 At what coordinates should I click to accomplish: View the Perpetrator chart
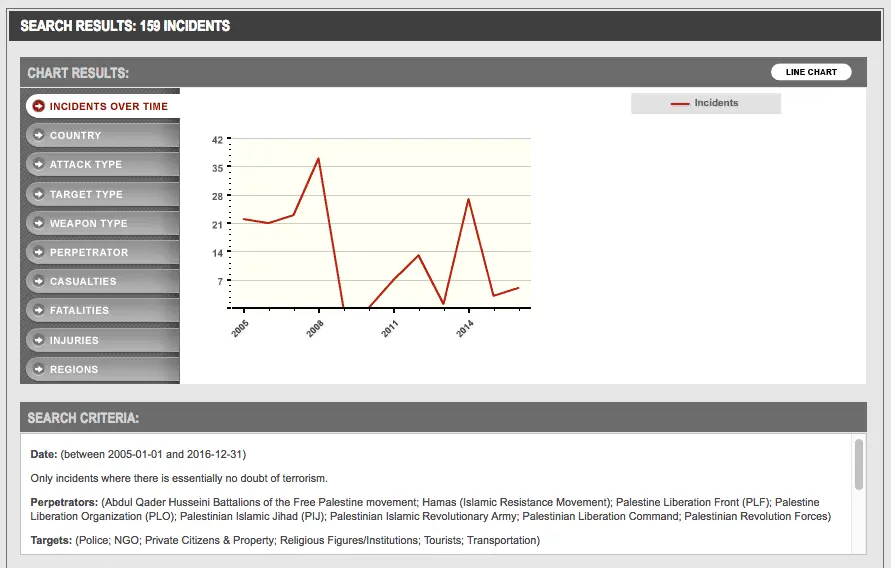103,252
